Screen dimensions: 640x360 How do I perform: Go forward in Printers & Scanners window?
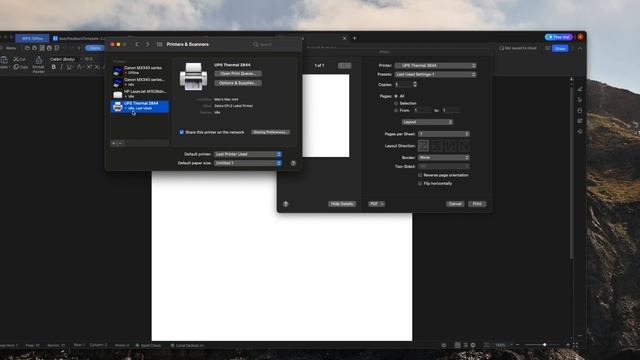(x=148, y=44)
